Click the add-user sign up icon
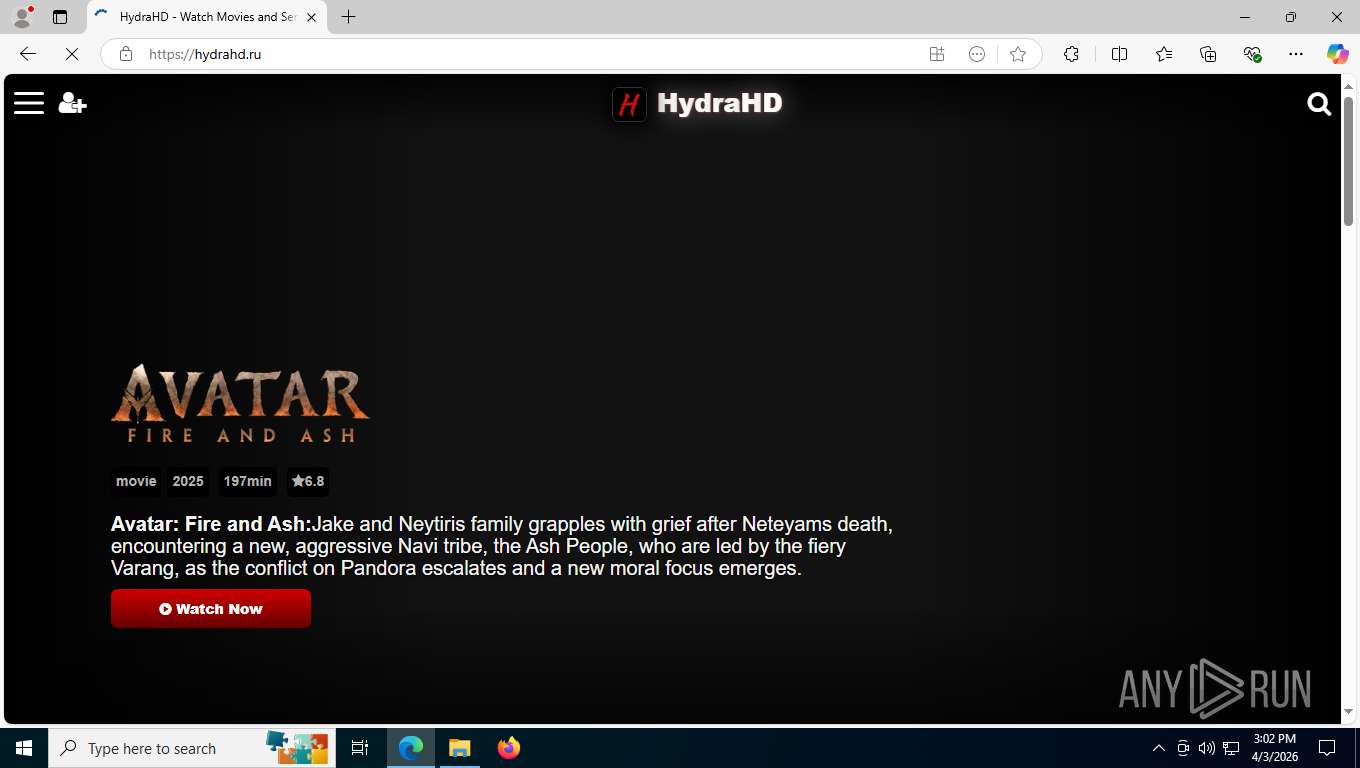Viewport: 1360px width, 768px height. (72, 103)
